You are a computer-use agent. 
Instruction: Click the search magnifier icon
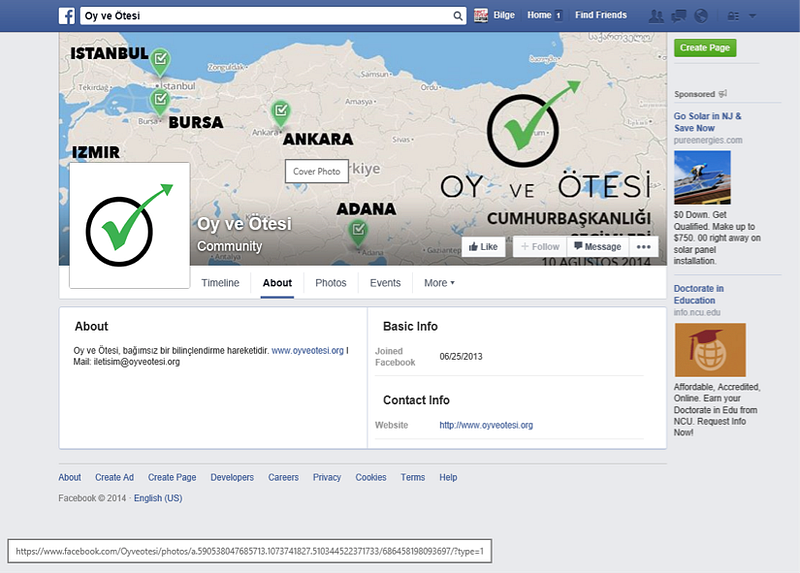pyautogui.click(x=458, y=16)
